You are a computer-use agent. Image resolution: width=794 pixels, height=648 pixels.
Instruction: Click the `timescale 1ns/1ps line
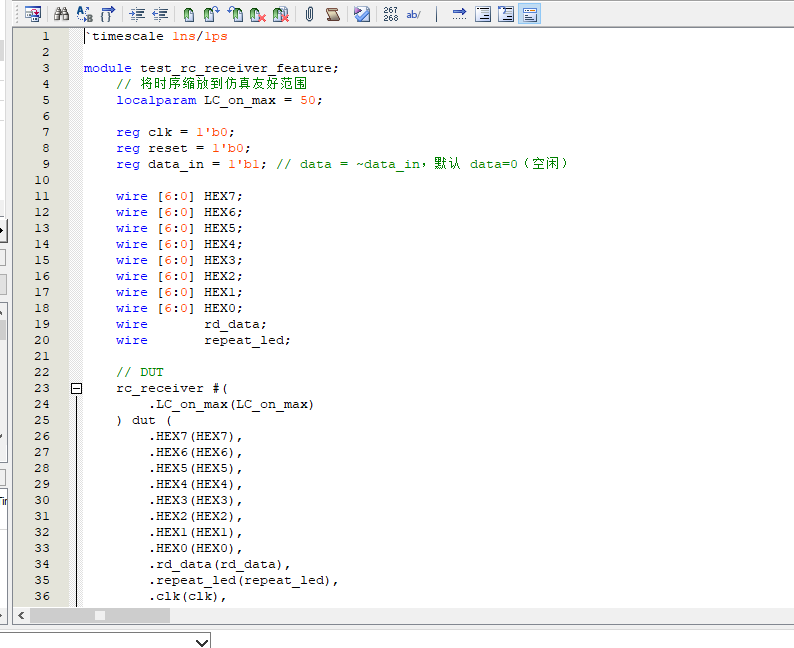tap(156, 36)
